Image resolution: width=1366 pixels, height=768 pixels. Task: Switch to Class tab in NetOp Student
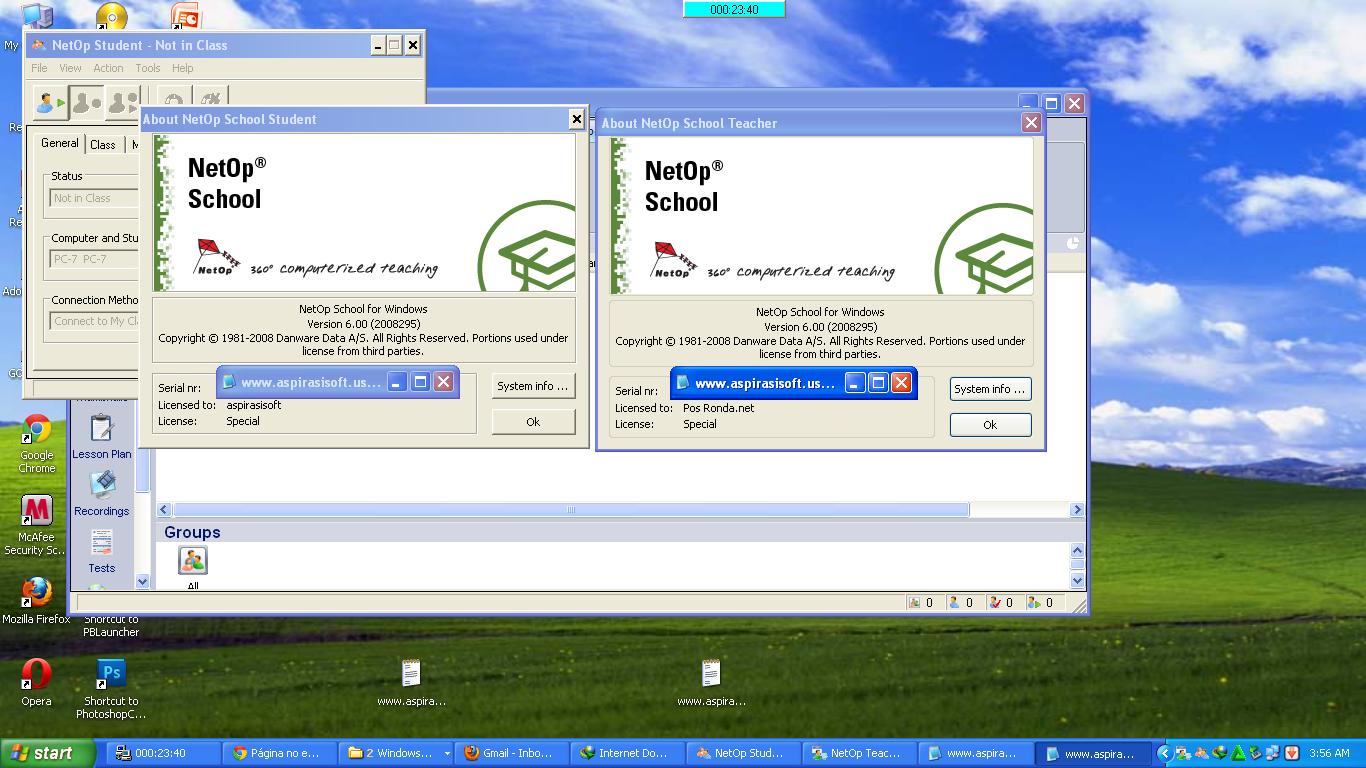tap(103, 144)
